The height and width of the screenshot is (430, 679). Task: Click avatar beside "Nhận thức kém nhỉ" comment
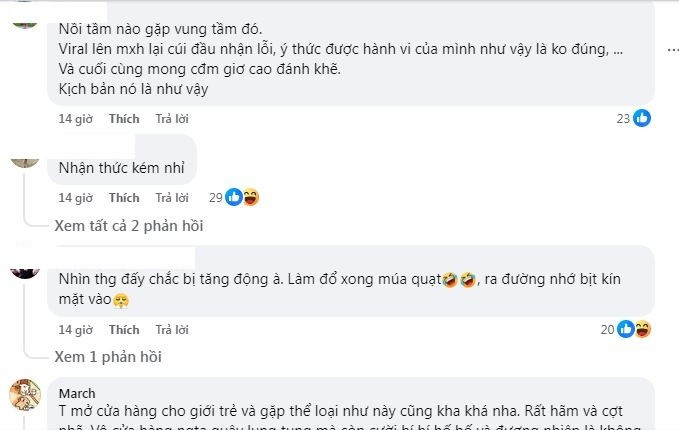[x=25, y=158]
